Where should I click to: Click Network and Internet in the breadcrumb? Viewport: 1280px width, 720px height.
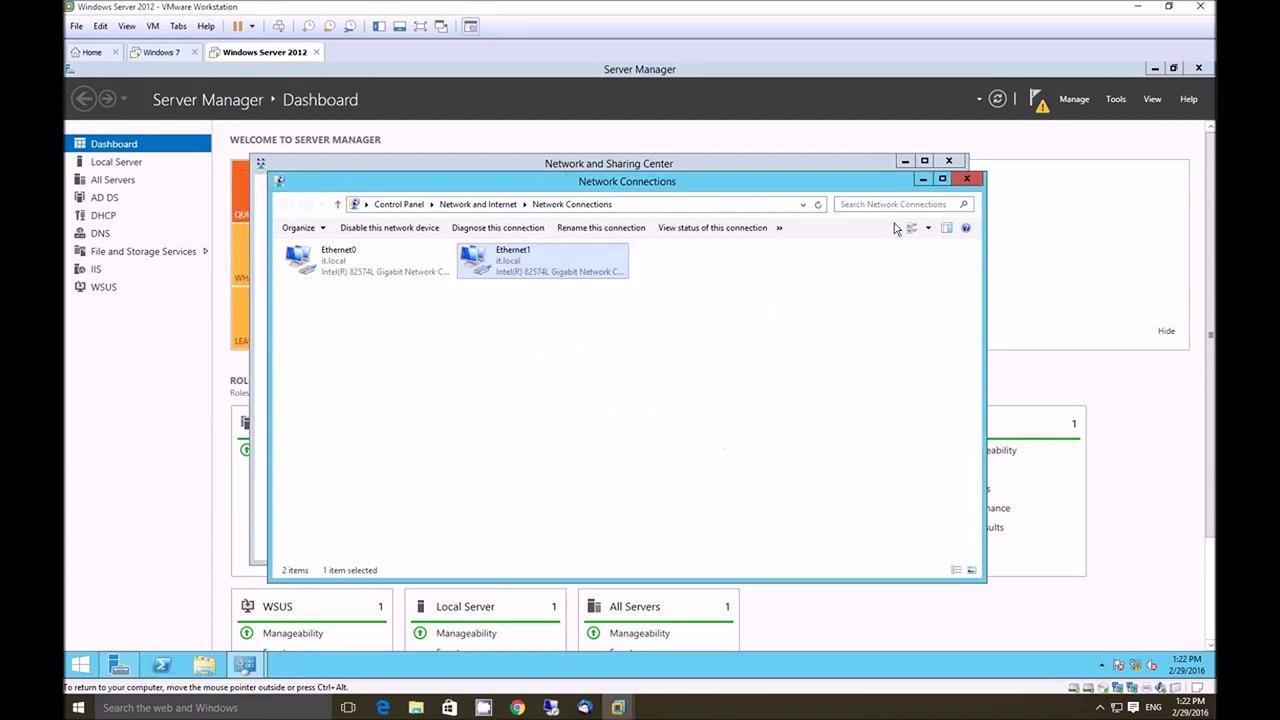(478, 204)
